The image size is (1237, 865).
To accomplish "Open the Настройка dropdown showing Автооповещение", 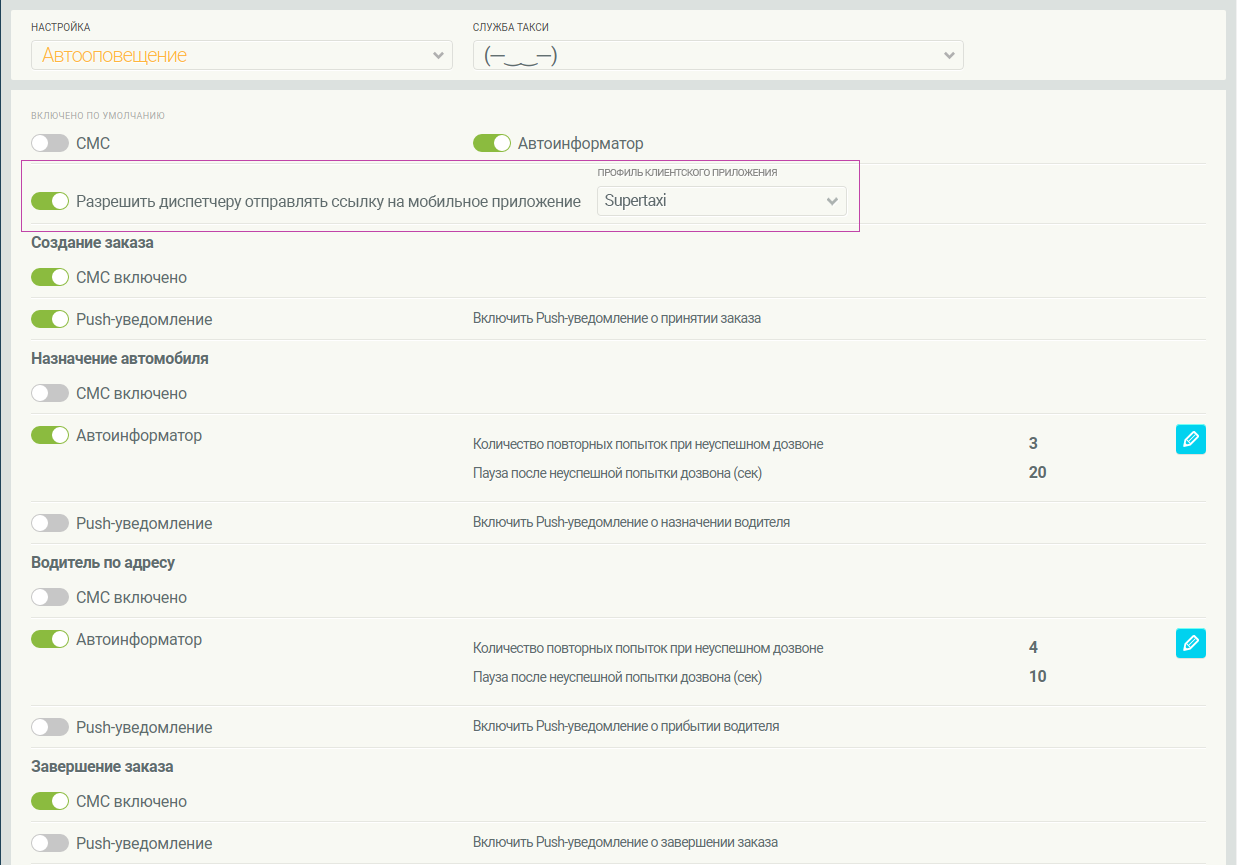I will 242,56.
